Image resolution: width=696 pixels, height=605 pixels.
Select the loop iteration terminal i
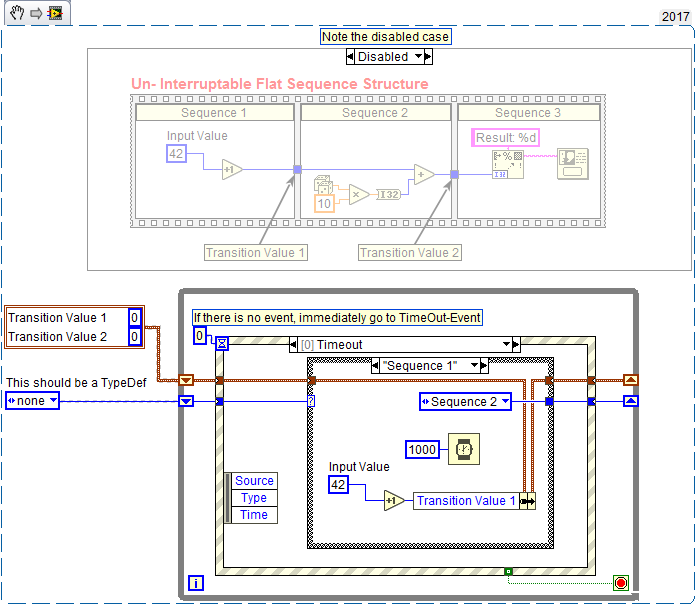(195, 582)
